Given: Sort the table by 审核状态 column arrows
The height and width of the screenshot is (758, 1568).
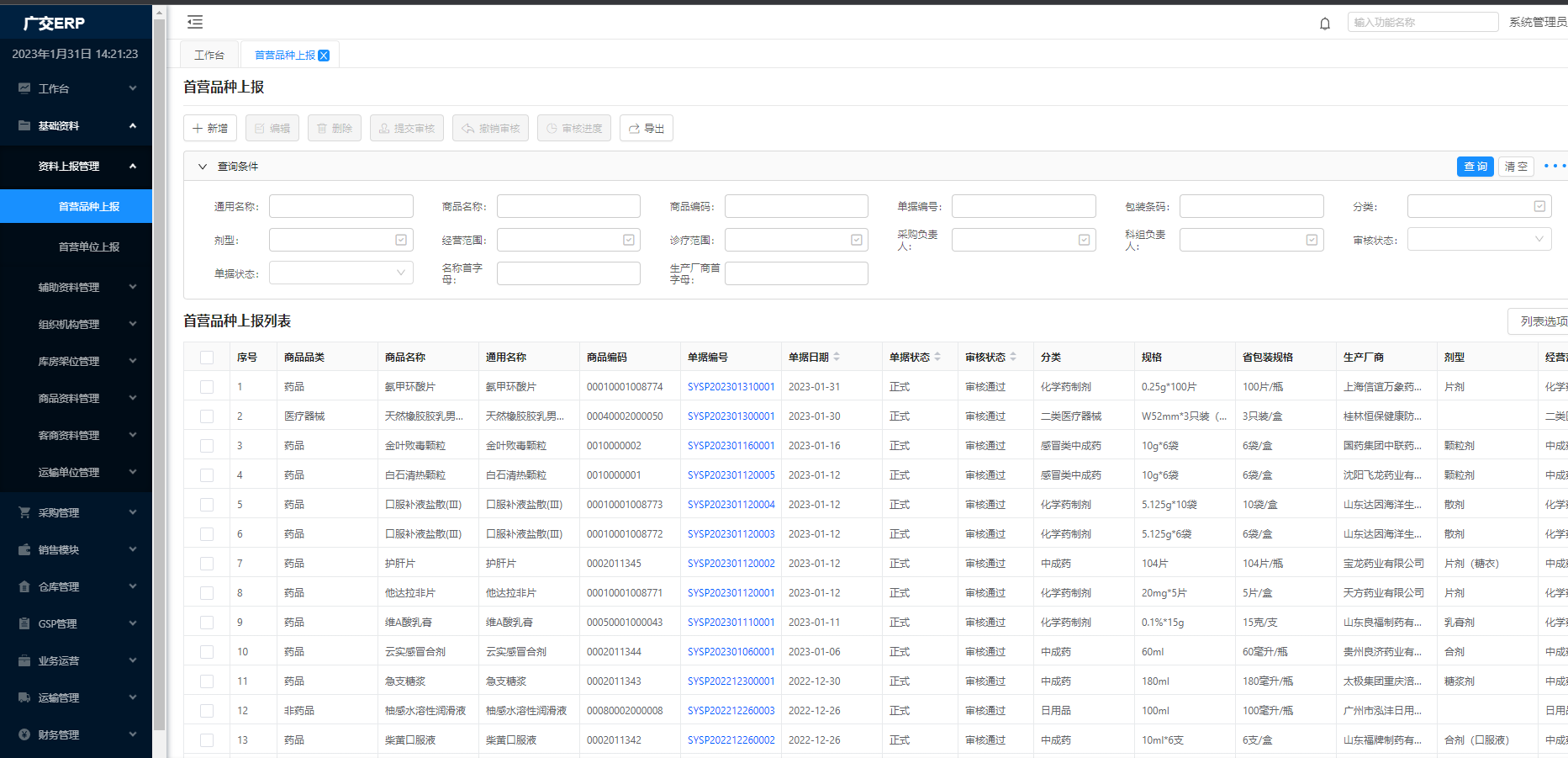Looking at the screenshot, I should pos(1013,357).
